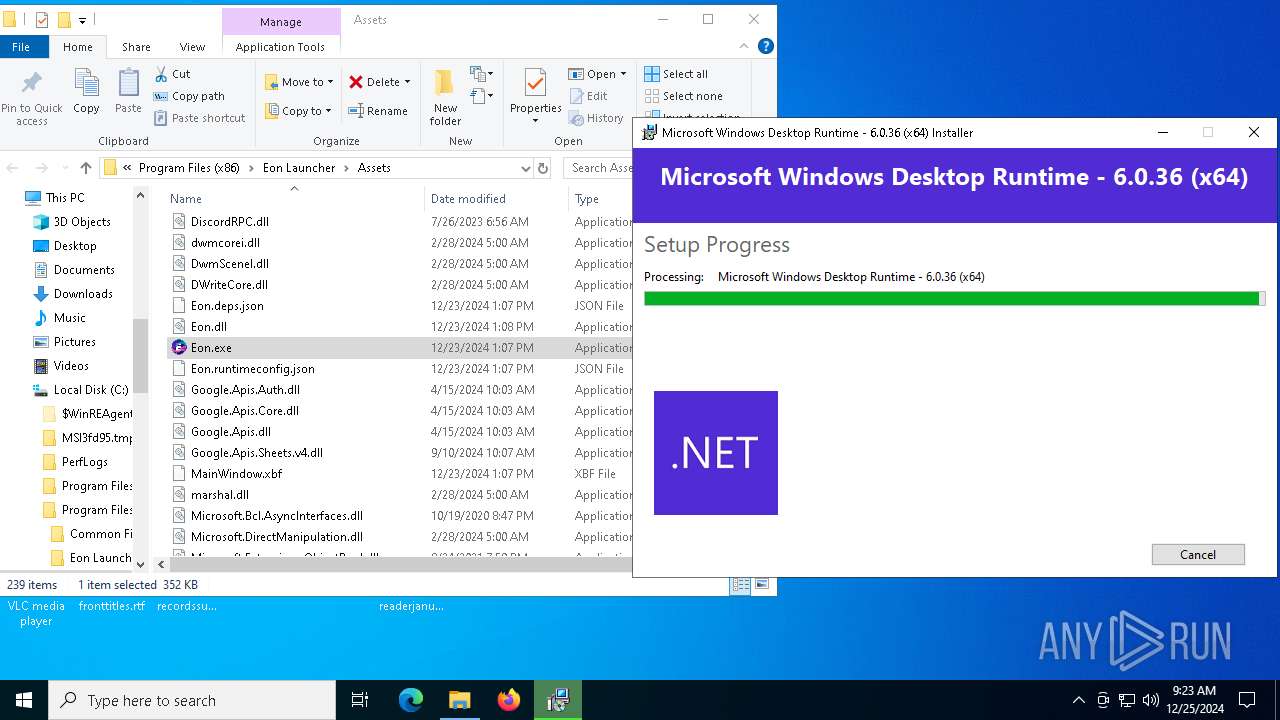This screenshot has width=1280, height=720.
Task: Click the Help question mark icon
Action: (x=766, y=46)
